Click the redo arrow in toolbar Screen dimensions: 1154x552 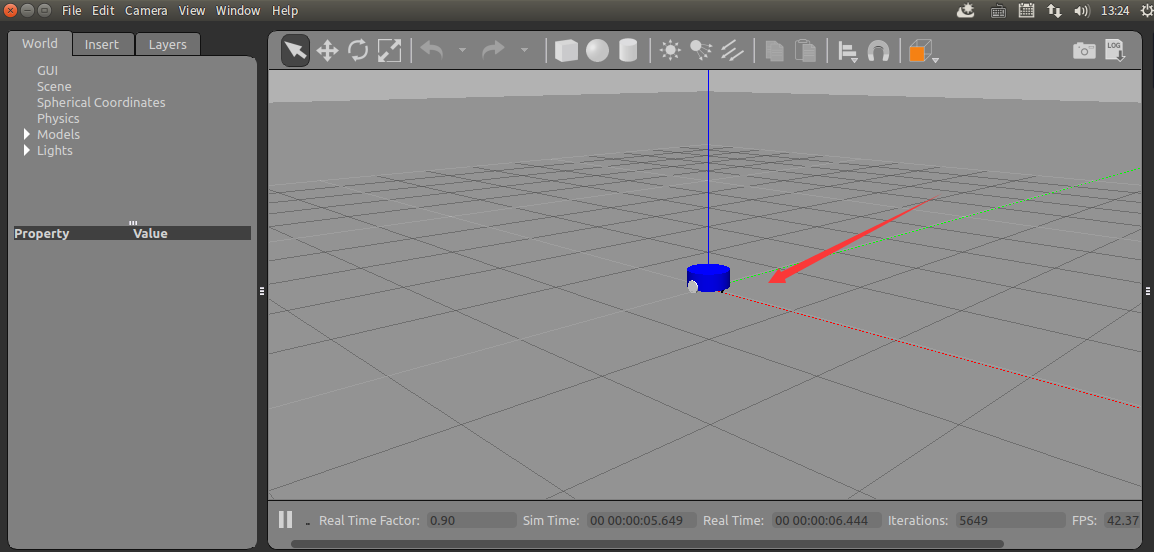[x=493, y=51]
